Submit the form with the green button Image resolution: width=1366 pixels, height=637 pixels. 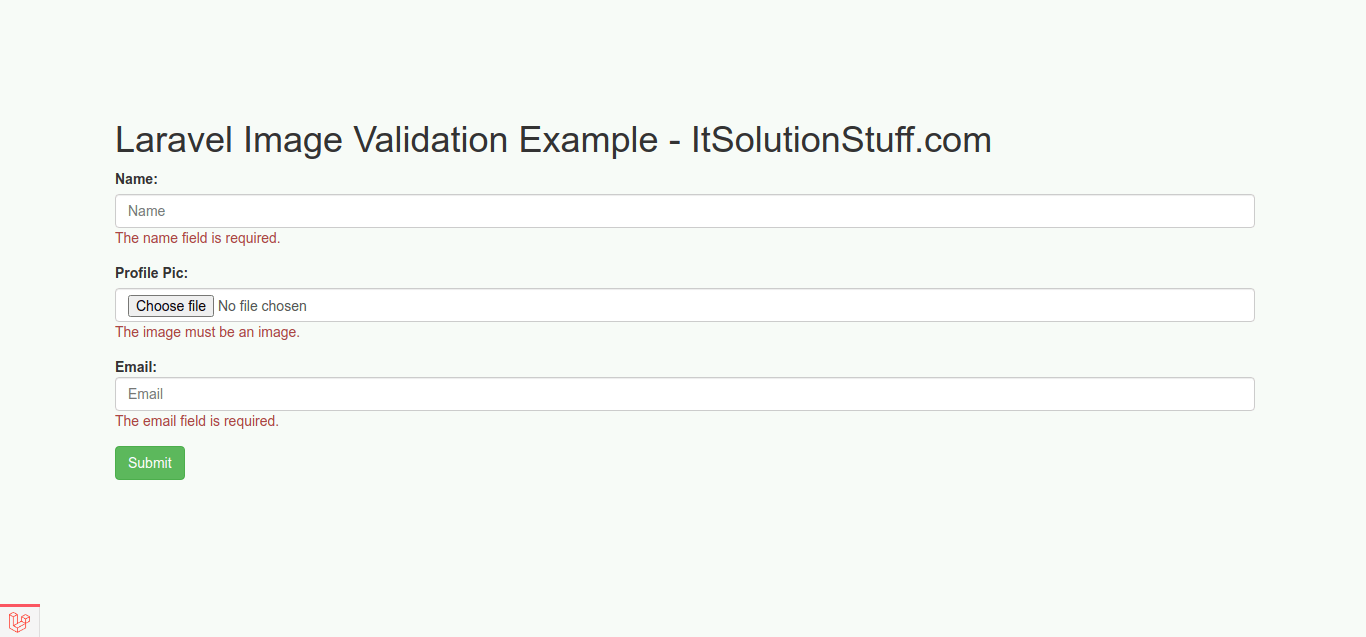coord(150,463)
